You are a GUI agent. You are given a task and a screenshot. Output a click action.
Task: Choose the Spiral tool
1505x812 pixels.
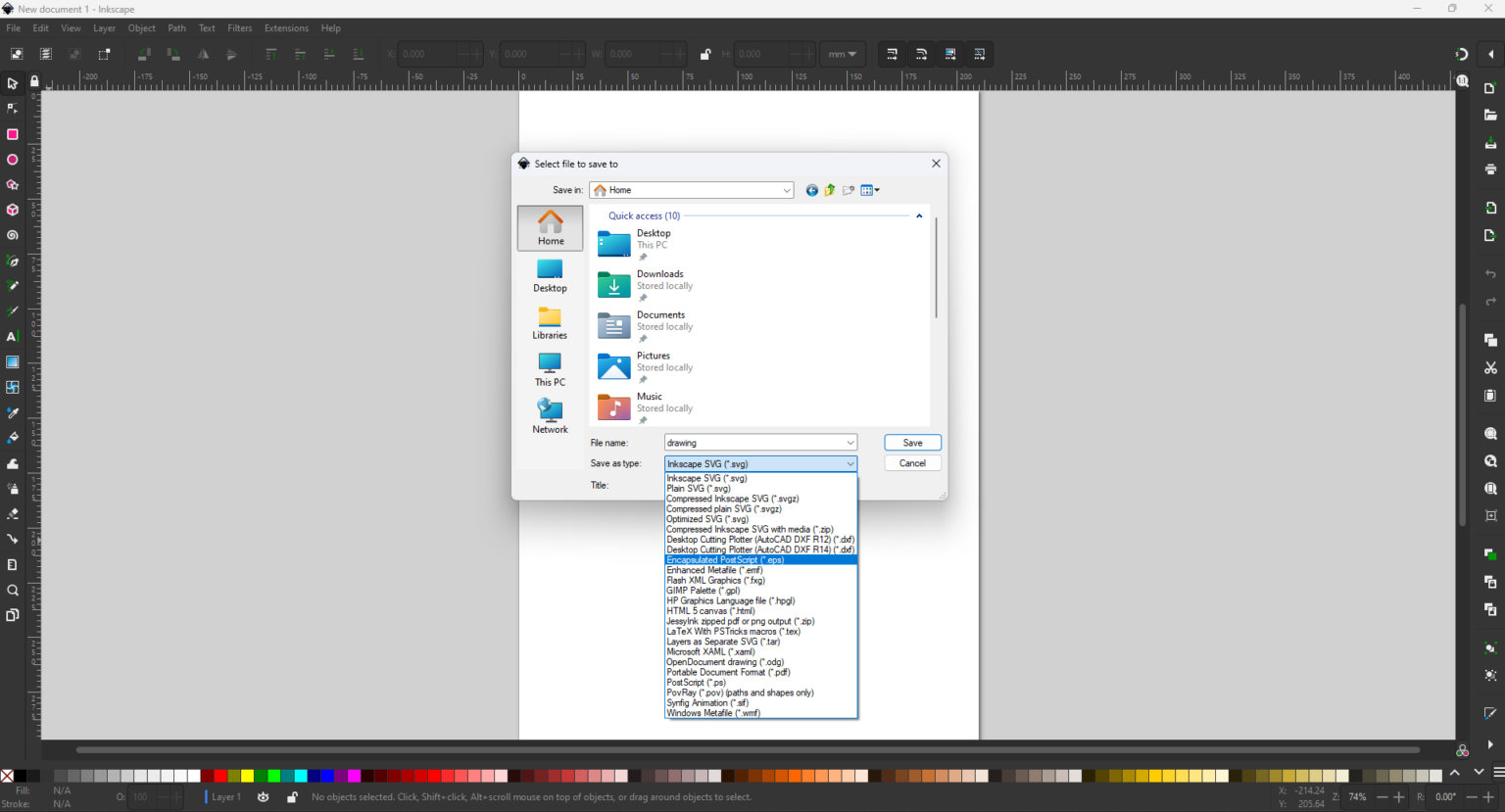[13, 235]
